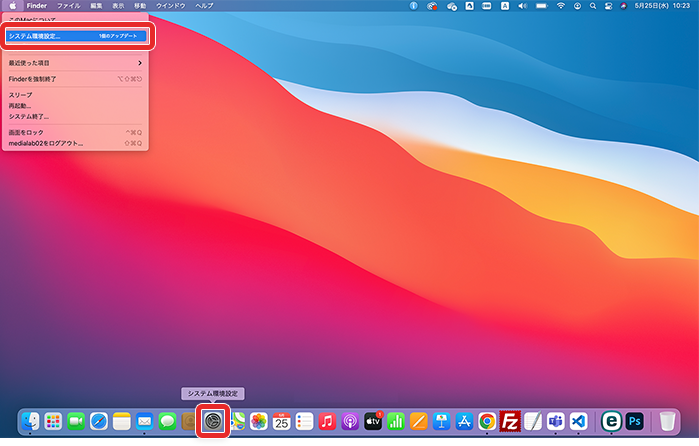699x446 pixels.
Task: Open Podcasts from the Dock
Action: (350, 421)
